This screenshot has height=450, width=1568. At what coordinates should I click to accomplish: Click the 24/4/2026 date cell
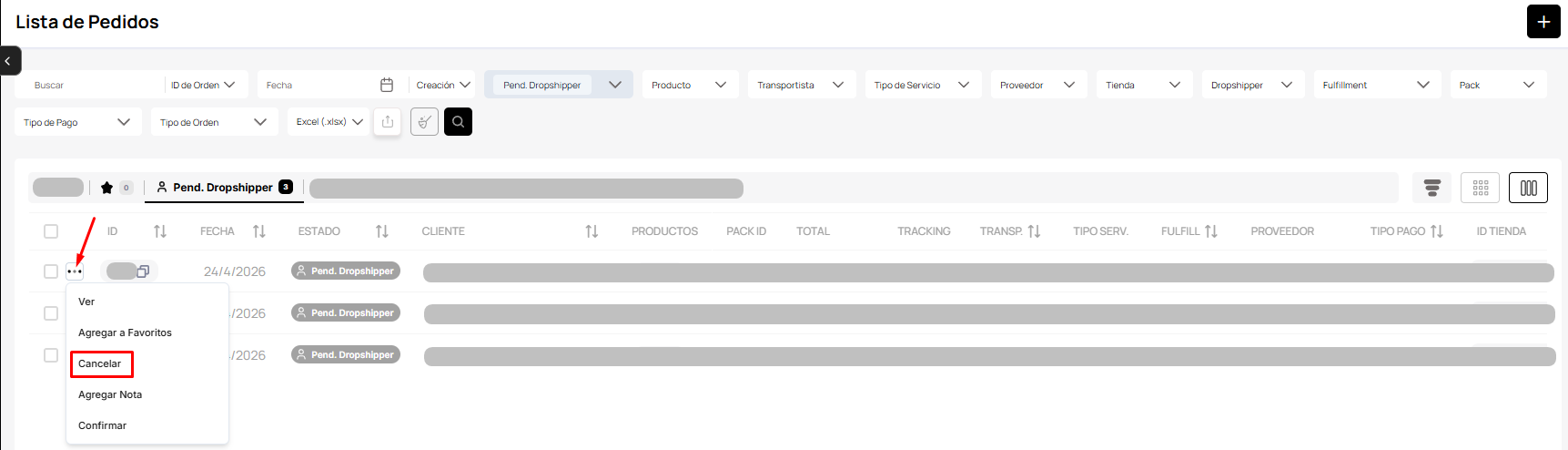[235, 271]
